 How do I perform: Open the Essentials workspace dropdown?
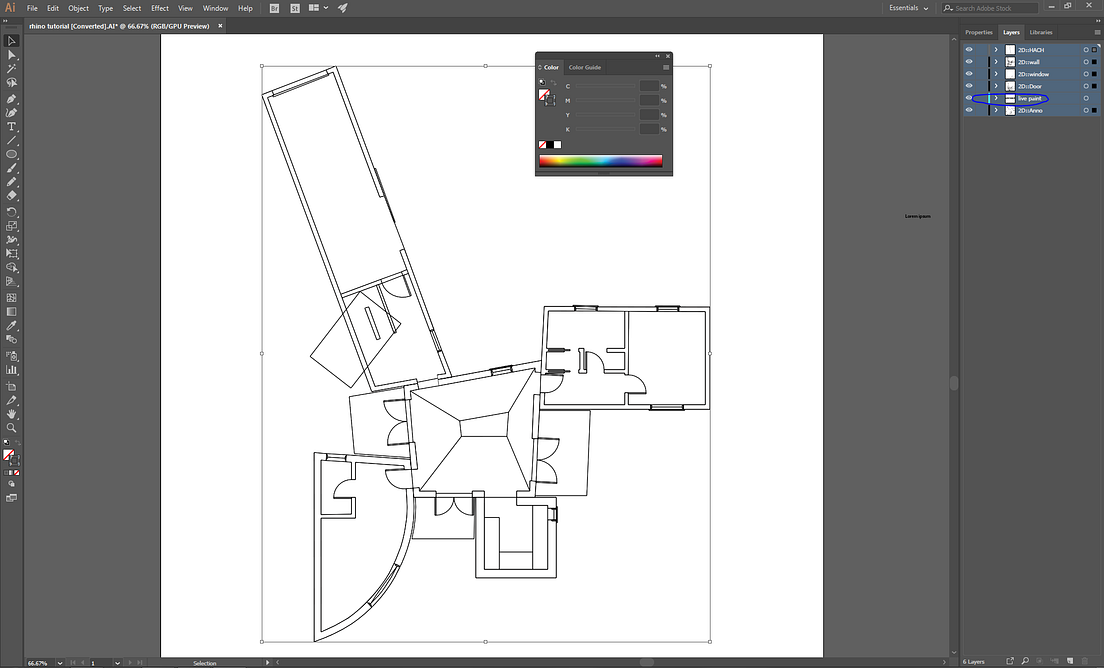pyautogui.click(x=908, y=8)
